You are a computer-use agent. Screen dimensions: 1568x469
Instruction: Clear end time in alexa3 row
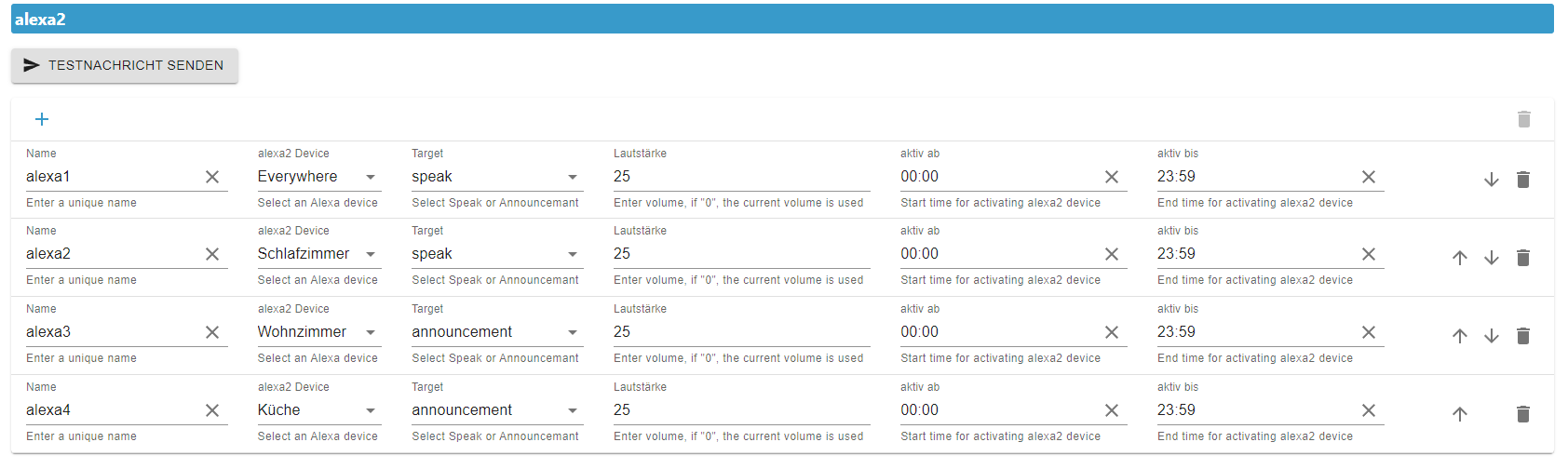1369,332
